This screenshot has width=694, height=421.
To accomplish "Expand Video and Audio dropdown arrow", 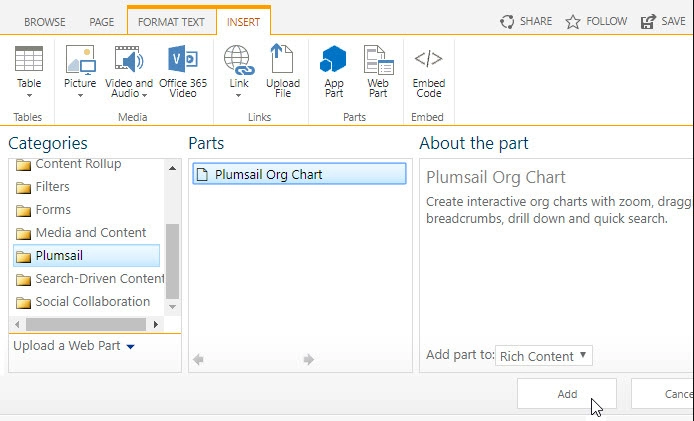I will 144,95.
